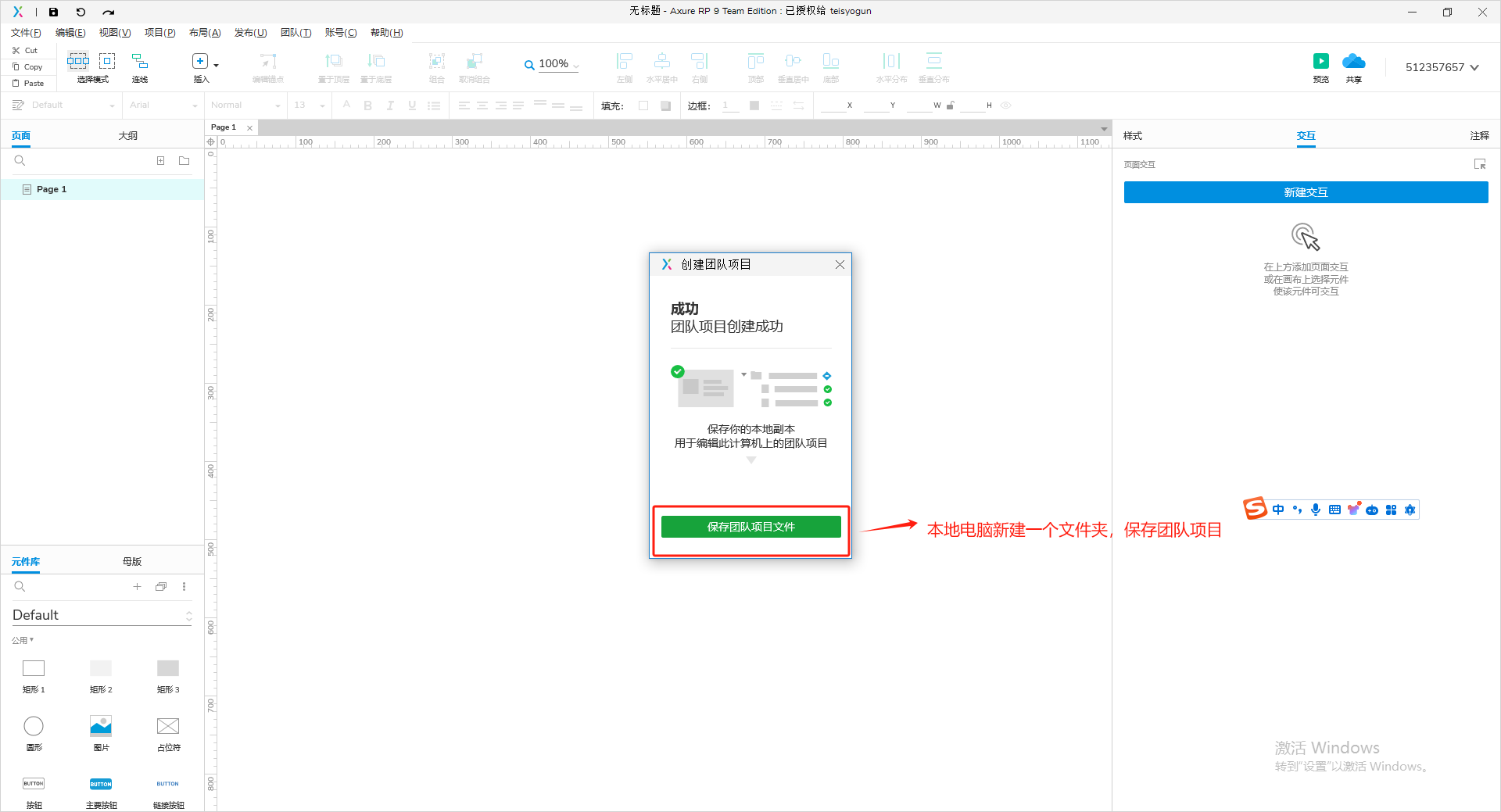Click the 水平分布 distribute icon
This screenshot has height=812, width=1501.
click(890, 66)
